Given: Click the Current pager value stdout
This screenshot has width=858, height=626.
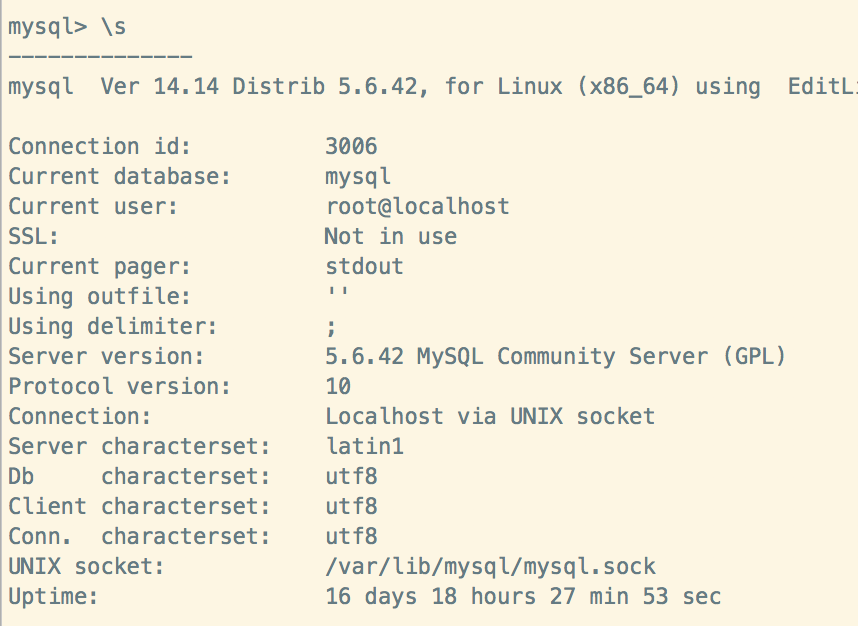Looking at the screenshot, I should 364,266.
